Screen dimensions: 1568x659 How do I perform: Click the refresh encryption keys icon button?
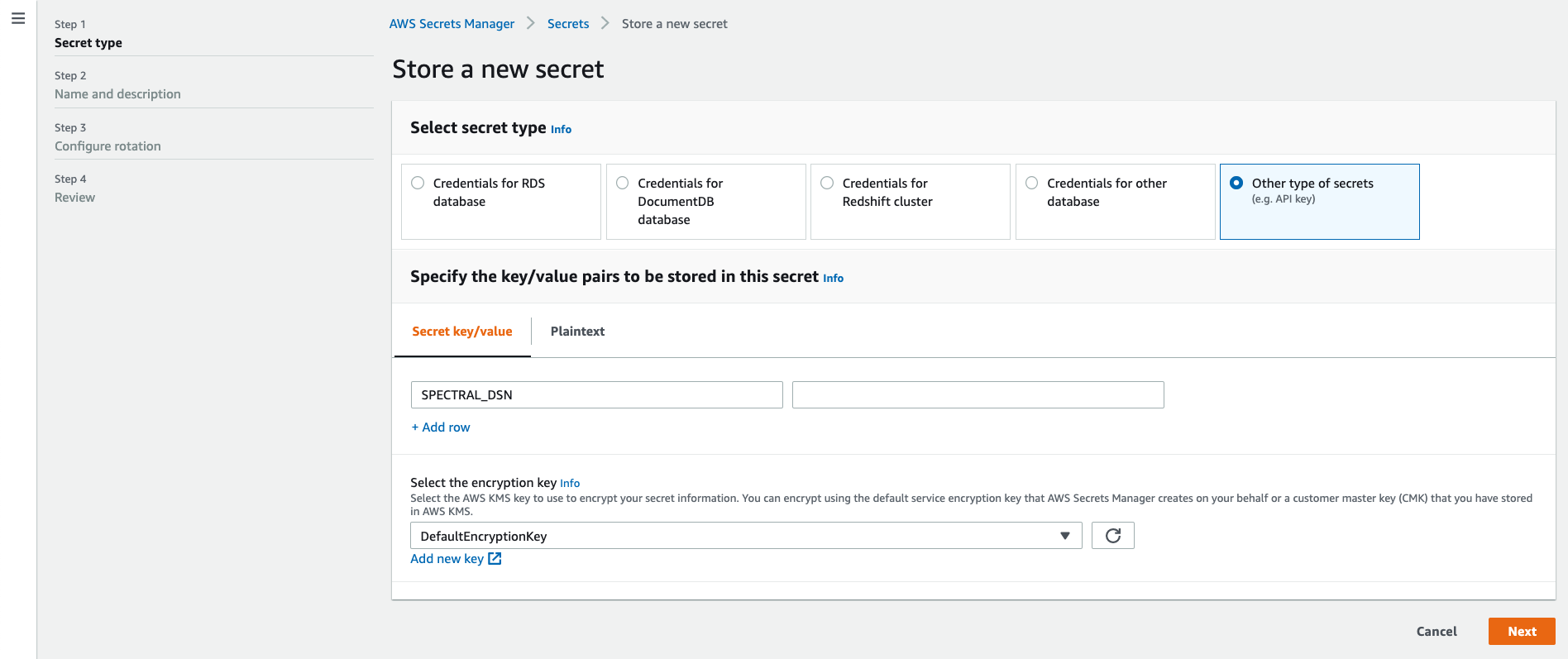pos(1112,536)
